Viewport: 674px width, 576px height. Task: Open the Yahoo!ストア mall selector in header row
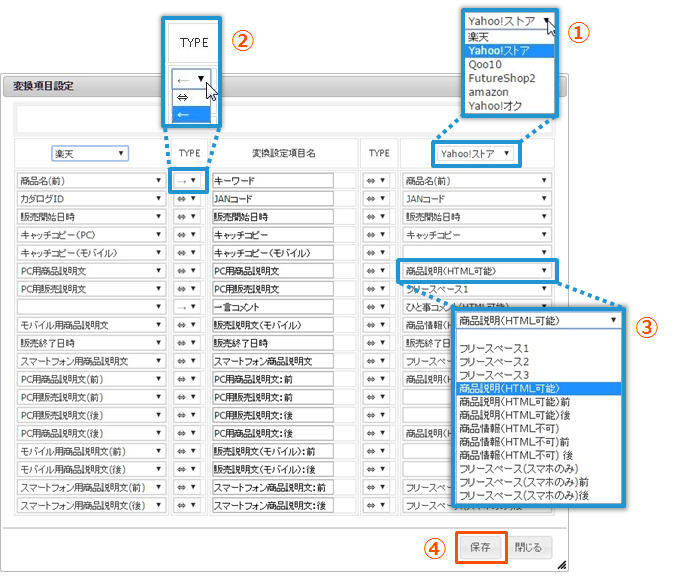coord(475,153)
